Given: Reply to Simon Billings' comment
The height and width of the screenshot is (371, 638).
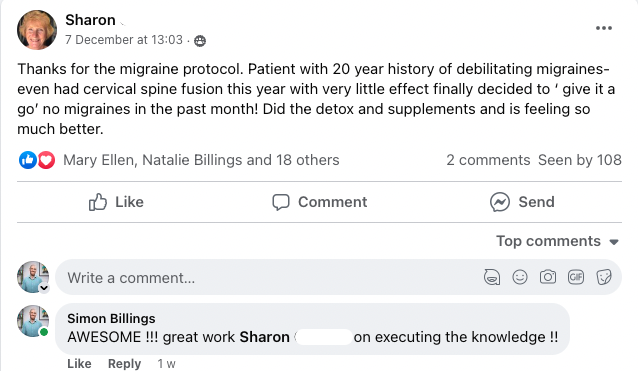Looking at the screenshot, I should [125, 363].
